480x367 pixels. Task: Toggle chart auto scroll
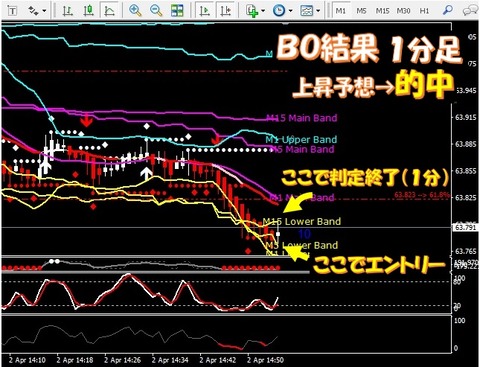coord(204,11)
